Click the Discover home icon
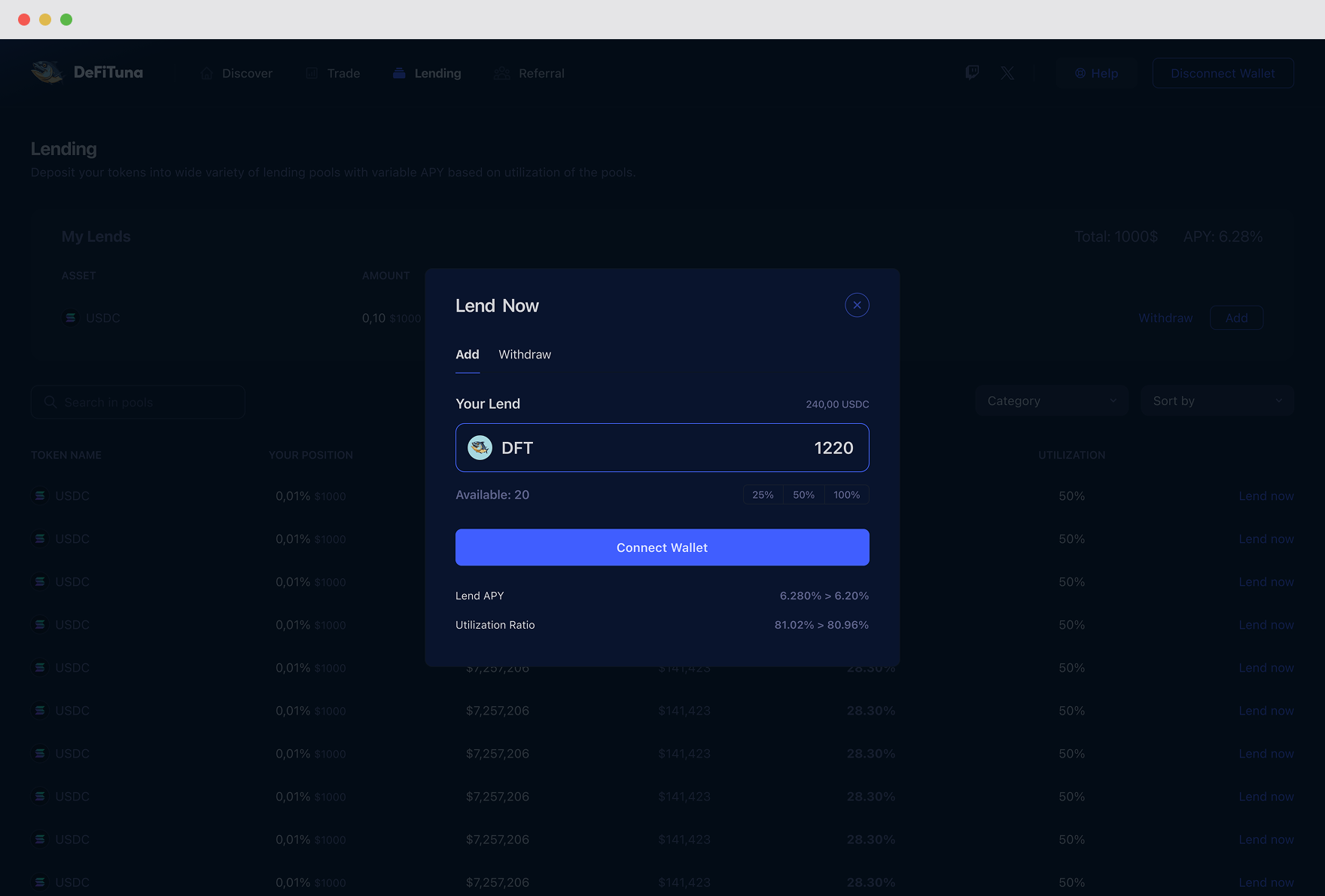 click(207, 73)
